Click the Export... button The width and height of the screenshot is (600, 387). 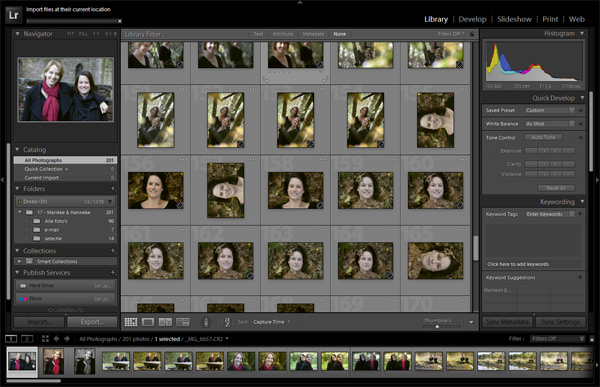pyautogui.click(x=92, y=322)
